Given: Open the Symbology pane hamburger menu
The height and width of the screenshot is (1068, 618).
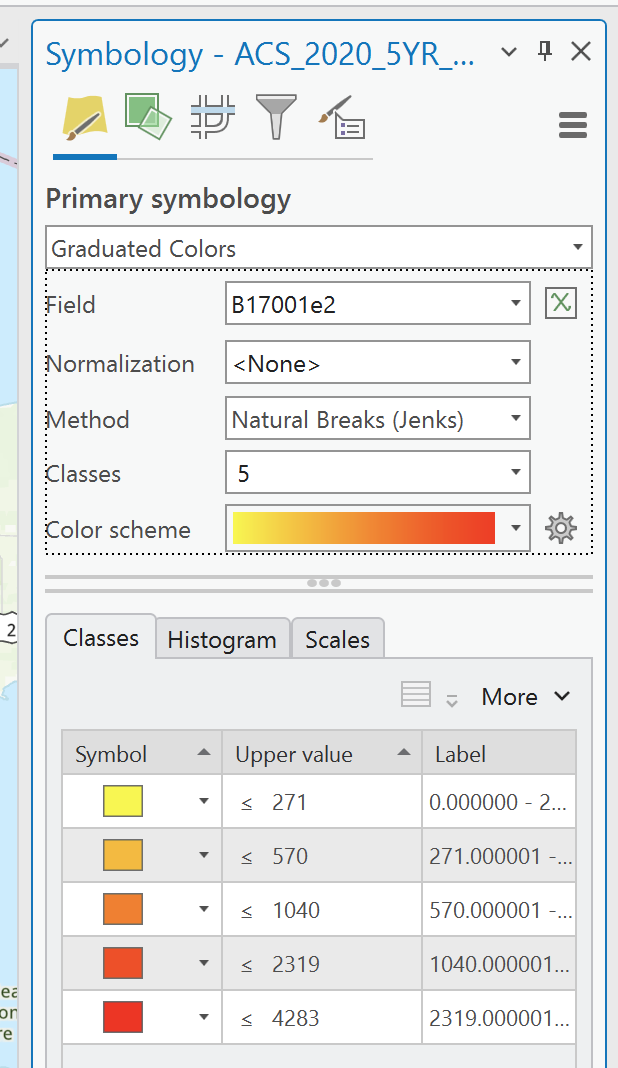Looking at the screenshot, I should (x=572, y=125).
